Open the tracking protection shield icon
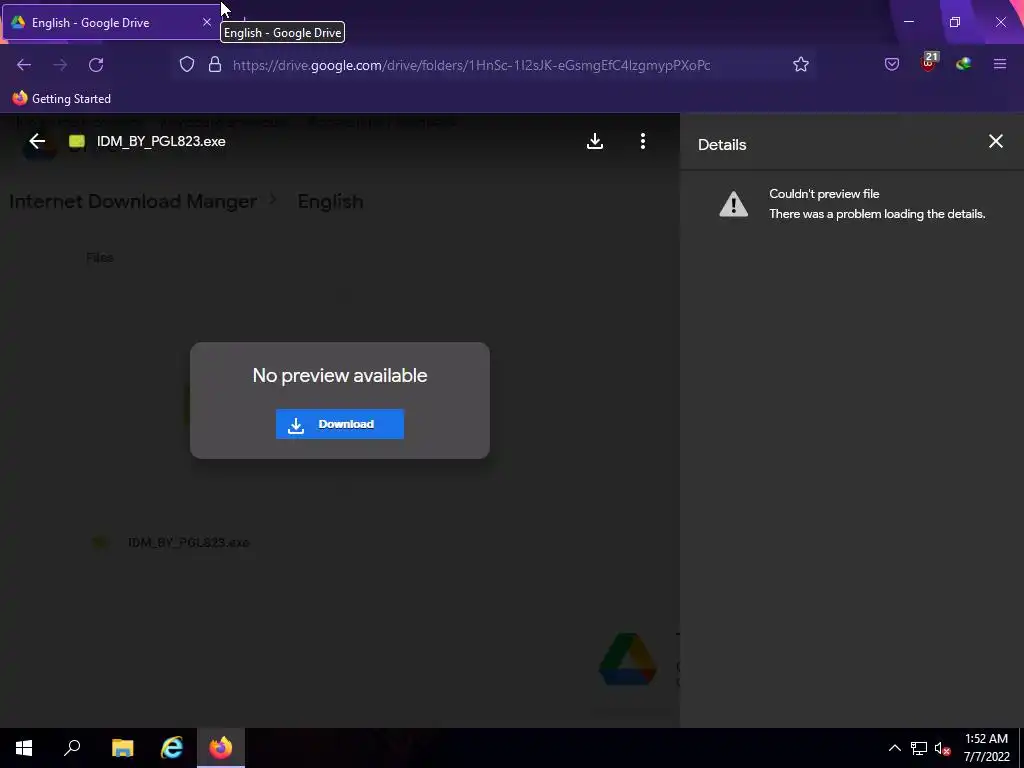Screen dimensions: 1024x768 click(187, 65)
